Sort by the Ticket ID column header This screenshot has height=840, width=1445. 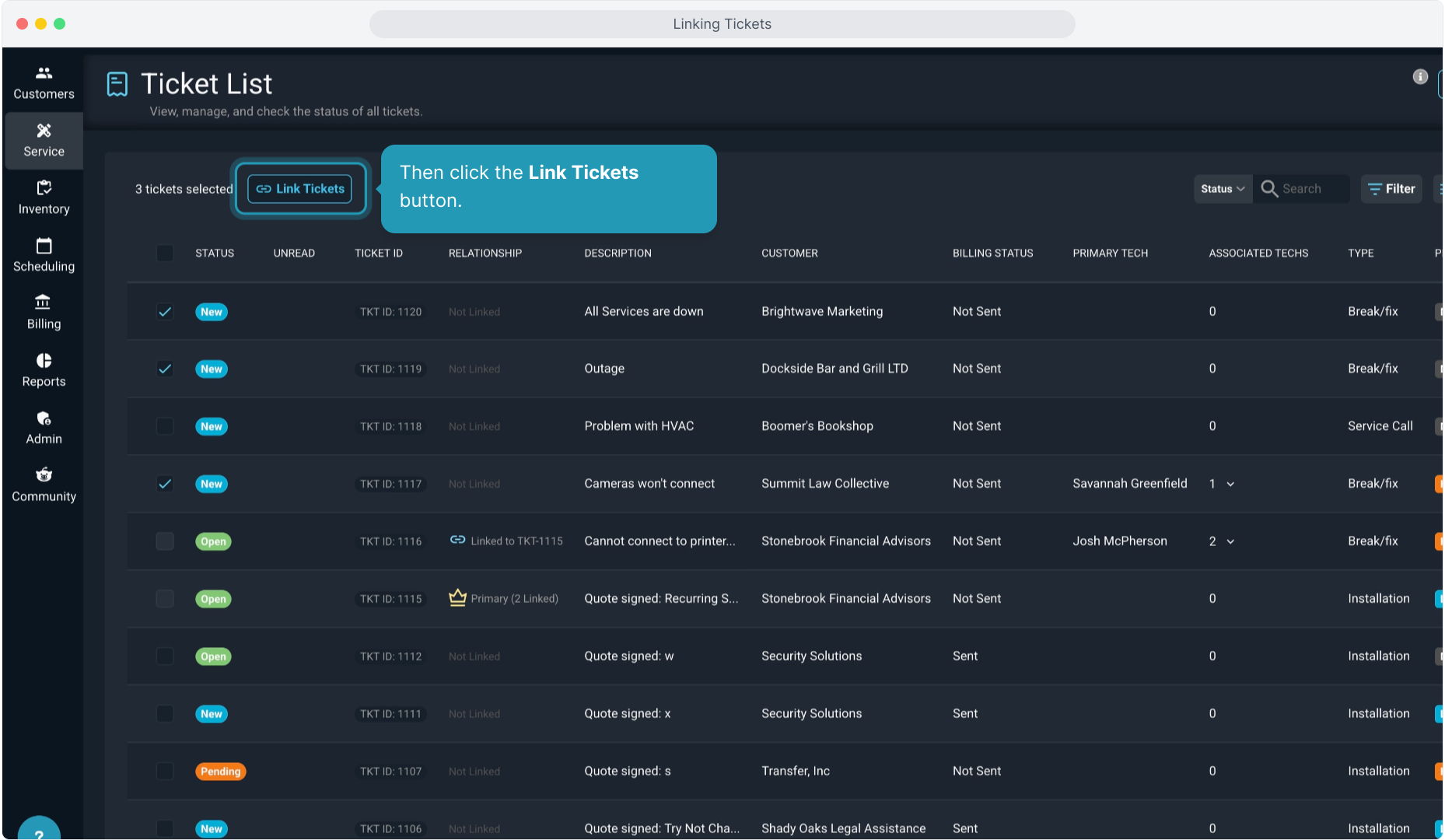[379, 254]
